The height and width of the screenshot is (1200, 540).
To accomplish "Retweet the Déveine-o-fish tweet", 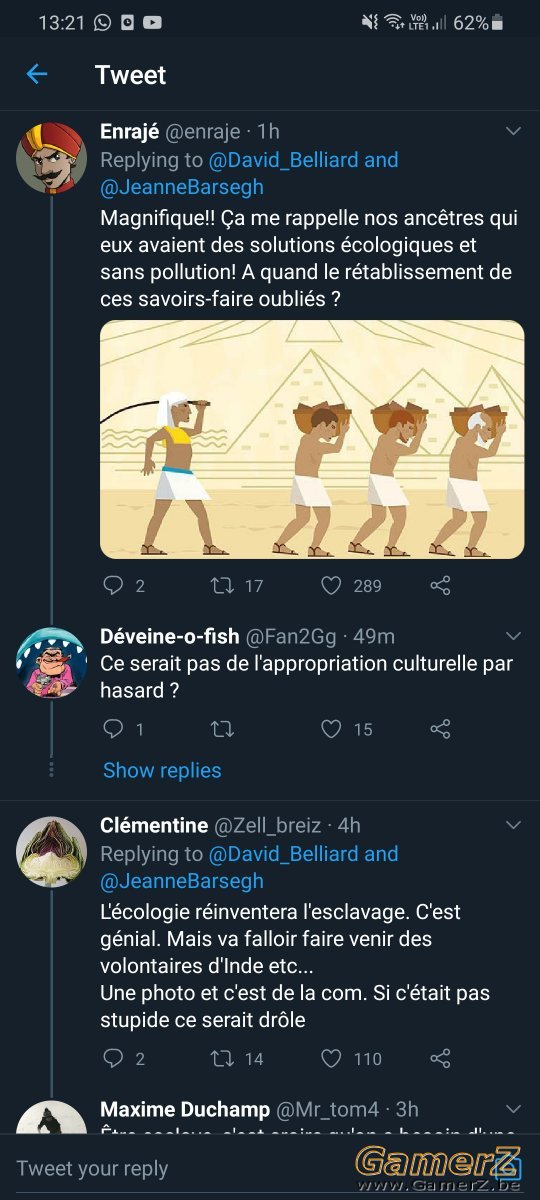I will click(222, 729).
